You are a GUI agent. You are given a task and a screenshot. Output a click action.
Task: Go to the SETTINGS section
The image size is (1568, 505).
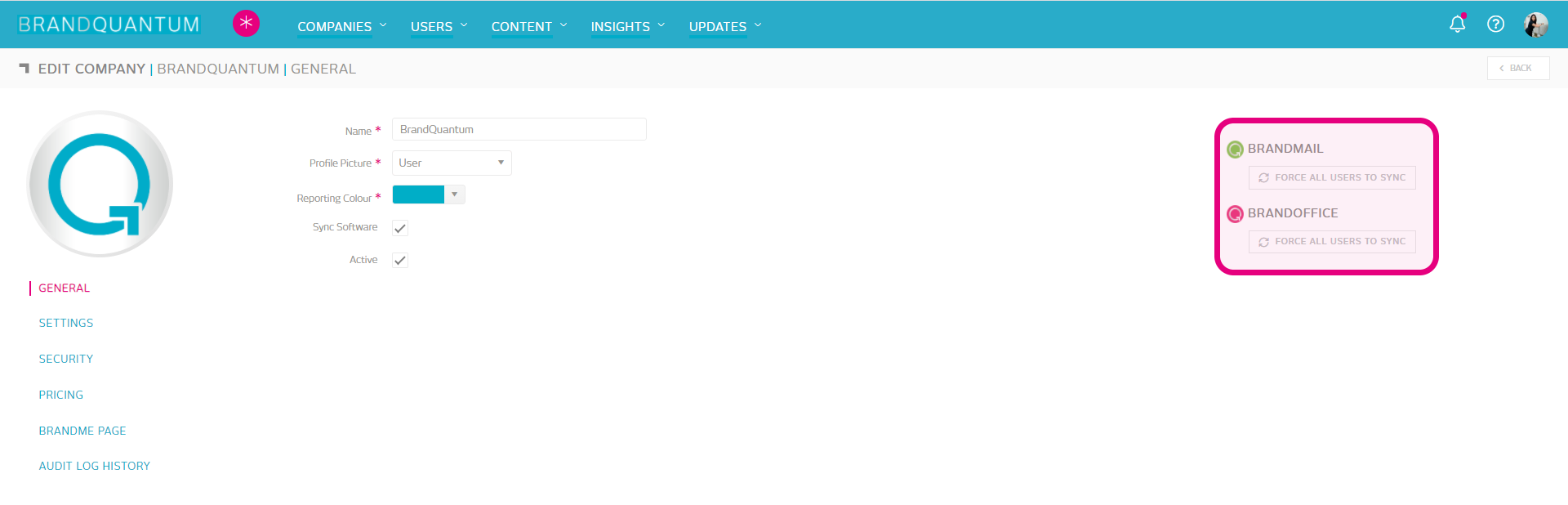(x=66, y=324)
